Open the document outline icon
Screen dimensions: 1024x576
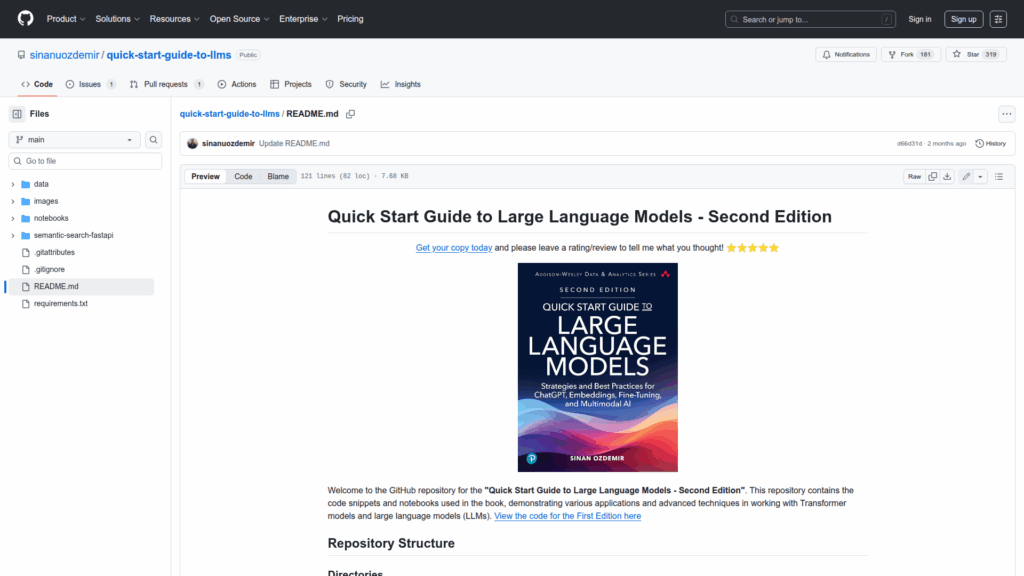coord(998,176)
